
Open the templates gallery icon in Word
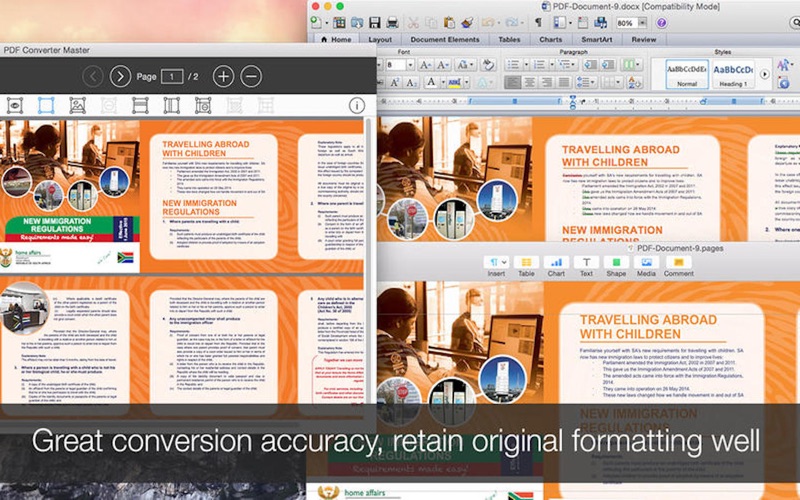click(339, 22)
